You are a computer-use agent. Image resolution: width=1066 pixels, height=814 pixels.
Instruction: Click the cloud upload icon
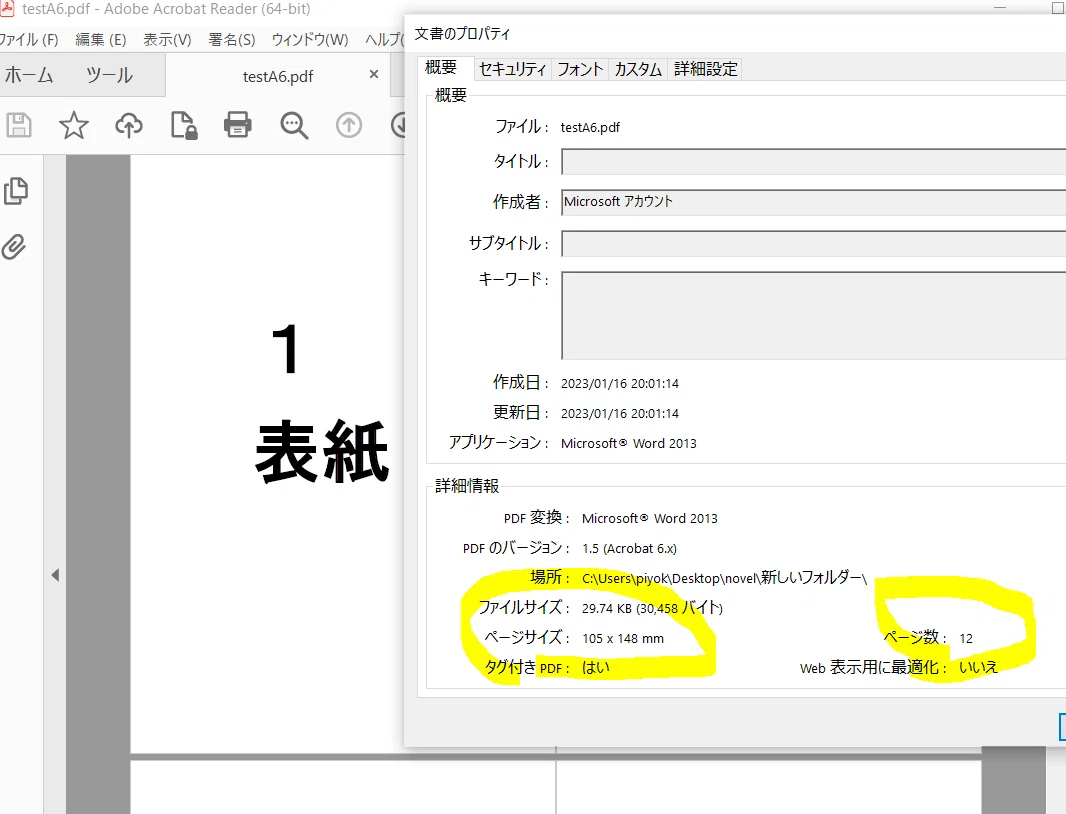pyautogui.click(x=128, y=125)
